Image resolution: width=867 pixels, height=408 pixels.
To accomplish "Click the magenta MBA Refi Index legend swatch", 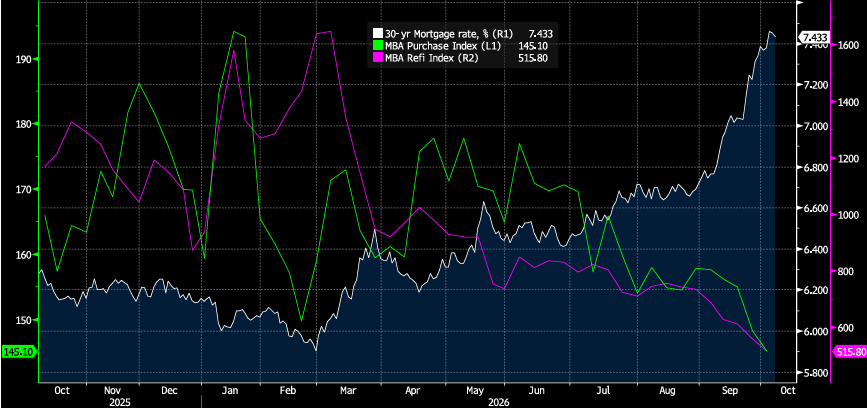I will tap(378, 58).
